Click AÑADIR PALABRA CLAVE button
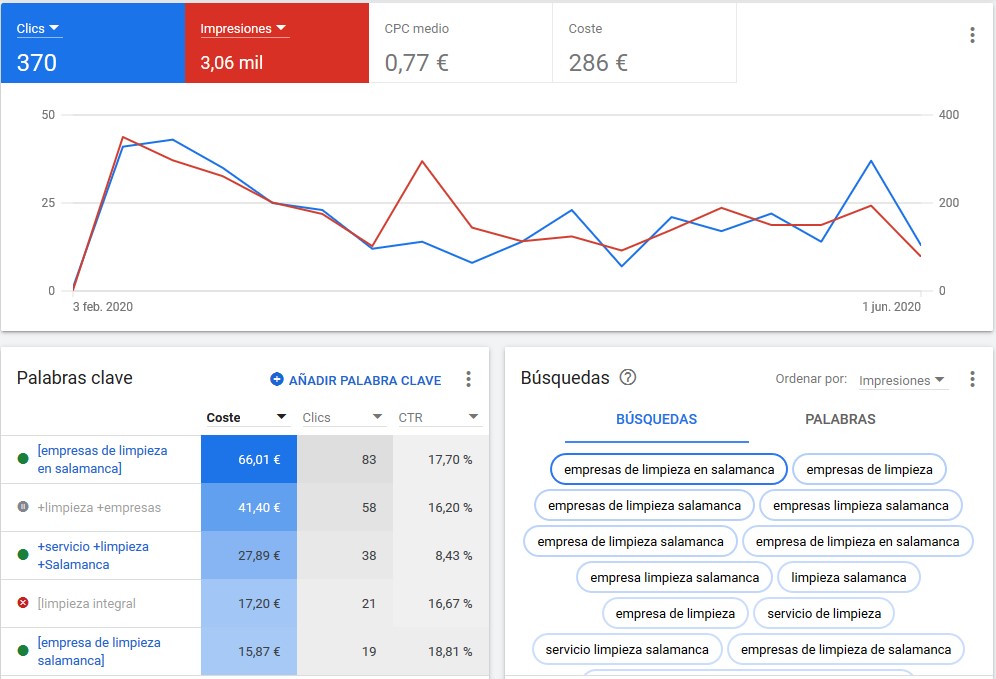 pos(364,380)
